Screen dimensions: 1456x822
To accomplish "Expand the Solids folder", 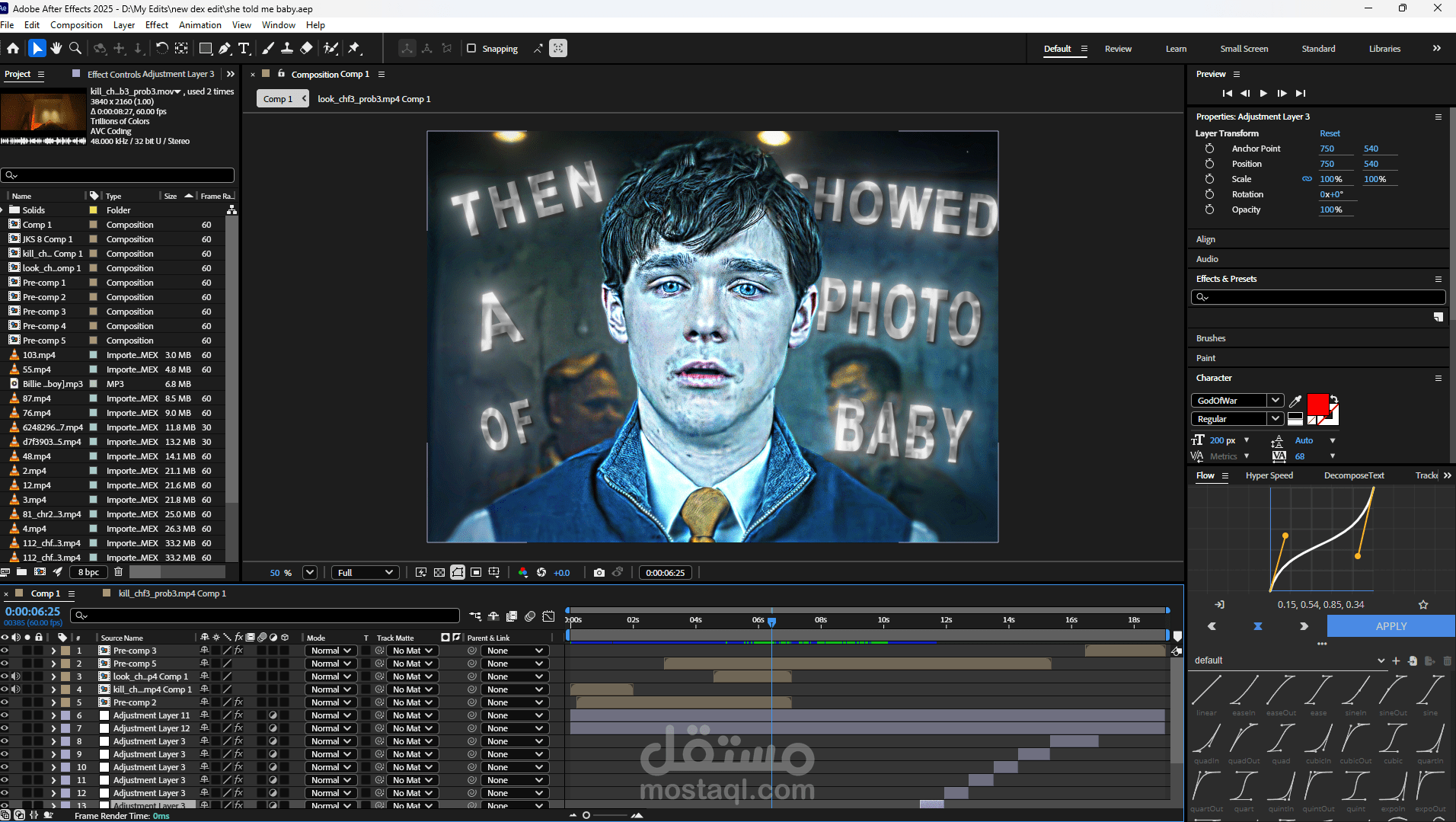I will 3,209.
